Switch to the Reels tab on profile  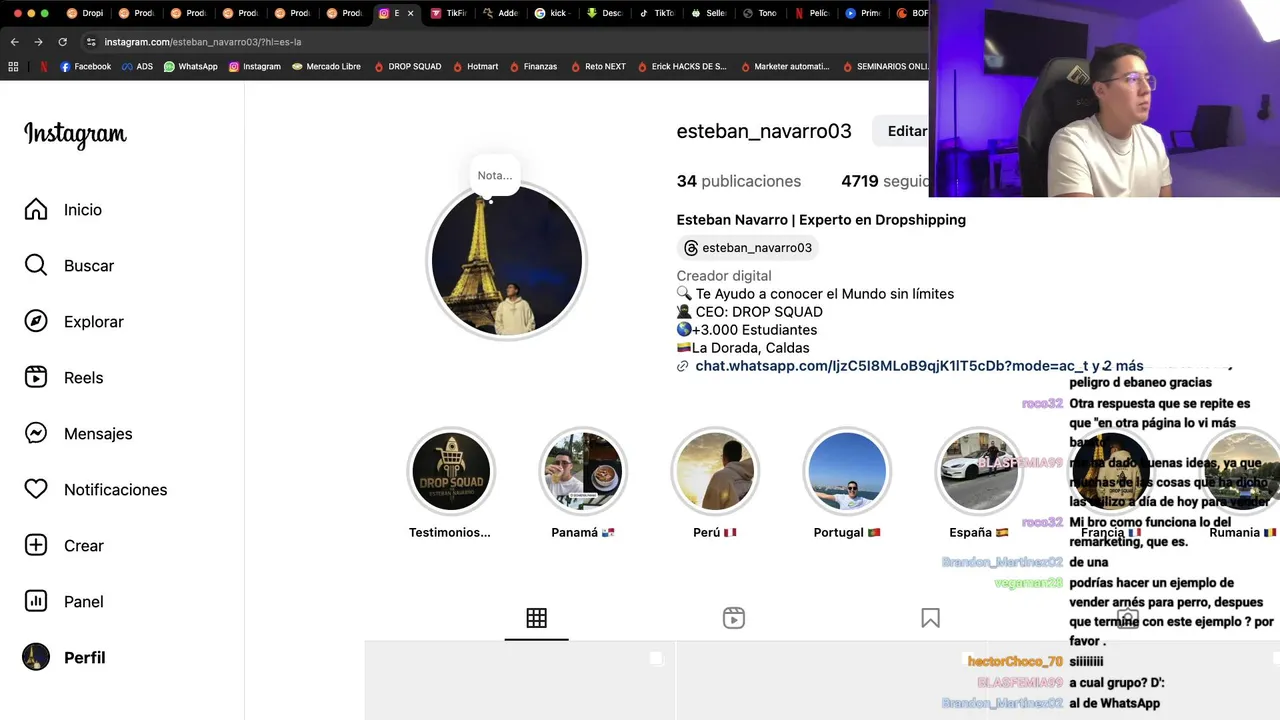point(733,618)
